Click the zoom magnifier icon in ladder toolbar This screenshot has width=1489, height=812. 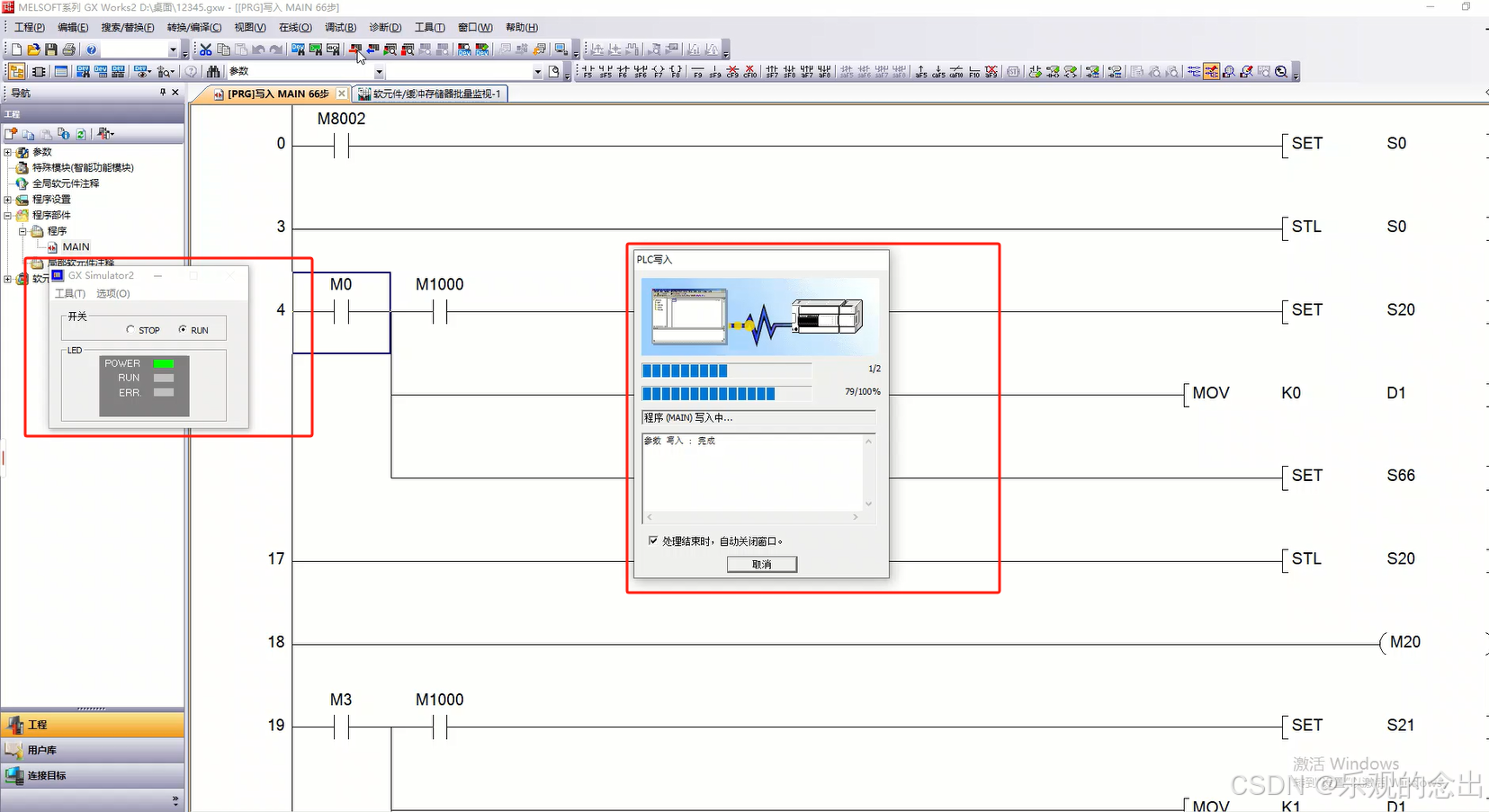tap(1280, 71)
